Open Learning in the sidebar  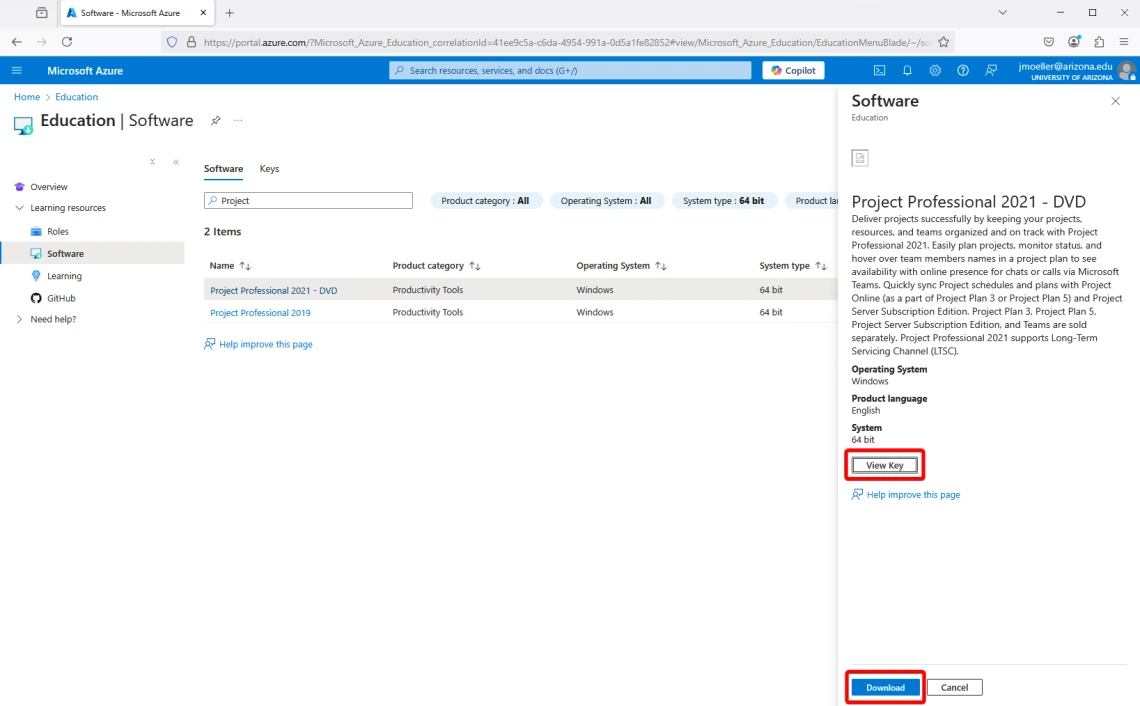tap(64, 276)
